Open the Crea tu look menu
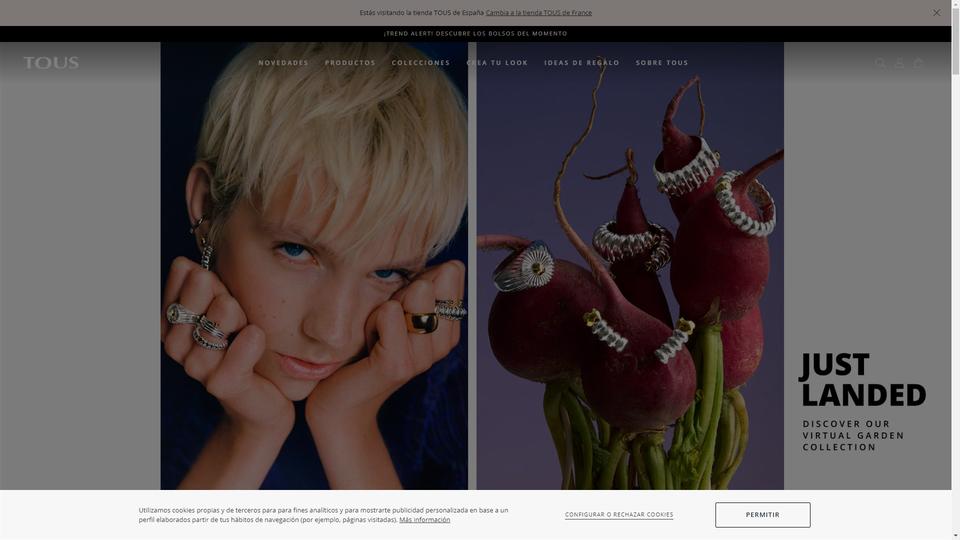960x540 pixels. pos(497,62)
